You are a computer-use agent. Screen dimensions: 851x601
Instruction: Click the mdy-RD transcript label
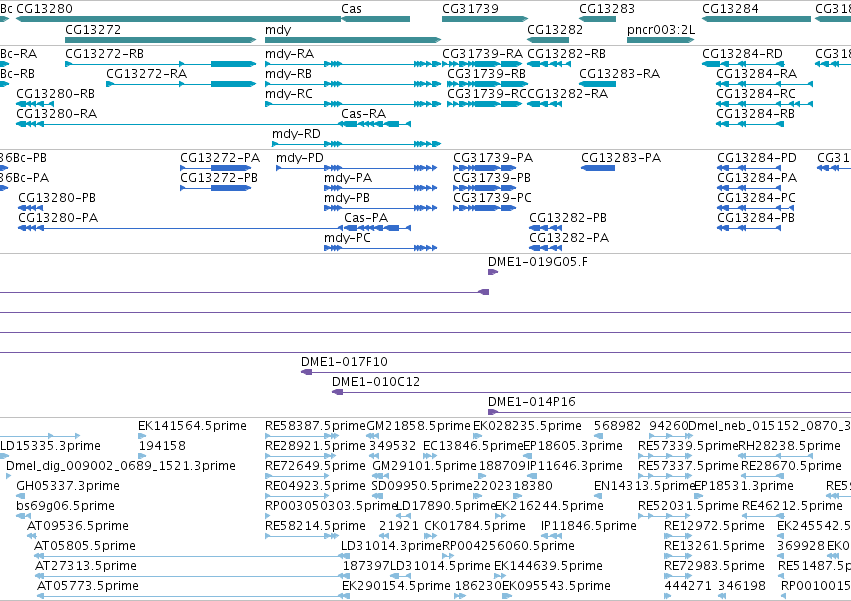[296, 134]
